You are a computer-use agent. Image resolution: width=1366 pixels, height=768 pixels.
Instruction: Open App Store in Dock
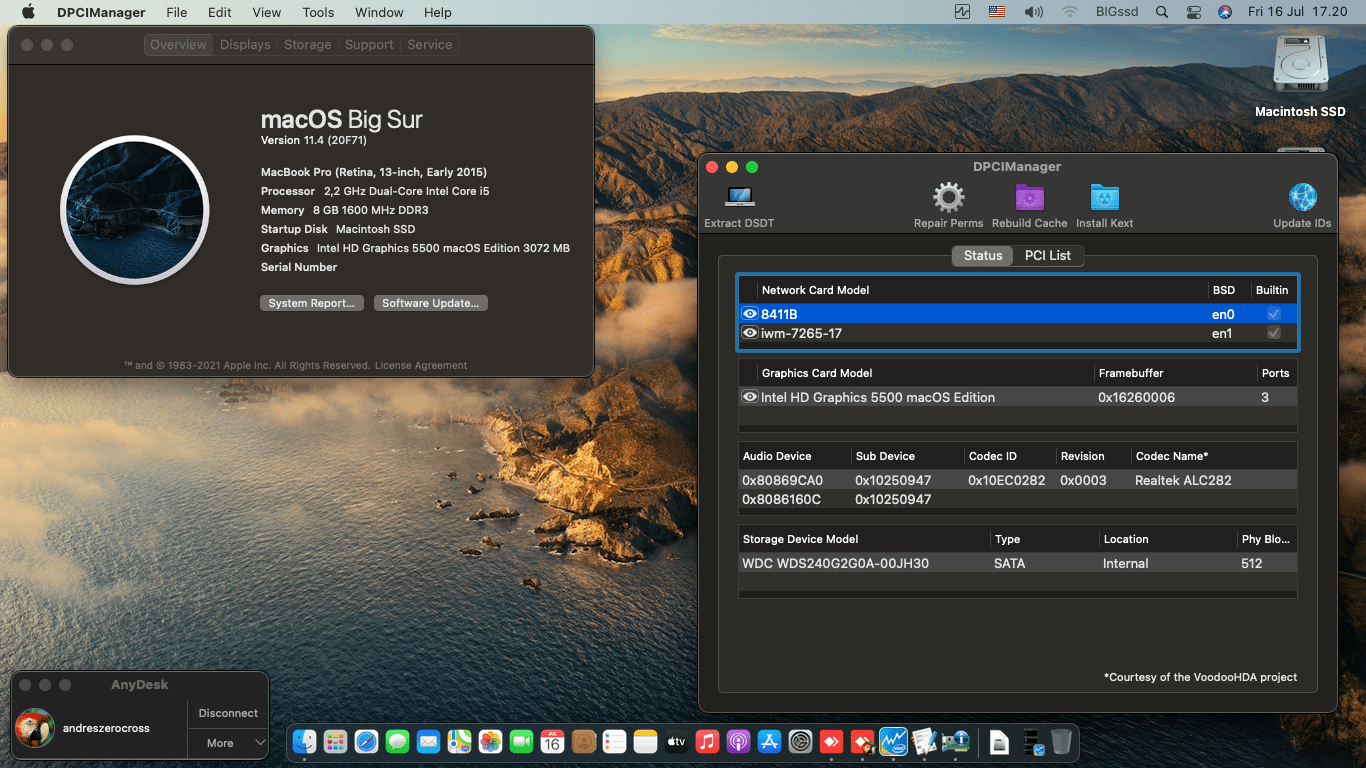[769, 741]
